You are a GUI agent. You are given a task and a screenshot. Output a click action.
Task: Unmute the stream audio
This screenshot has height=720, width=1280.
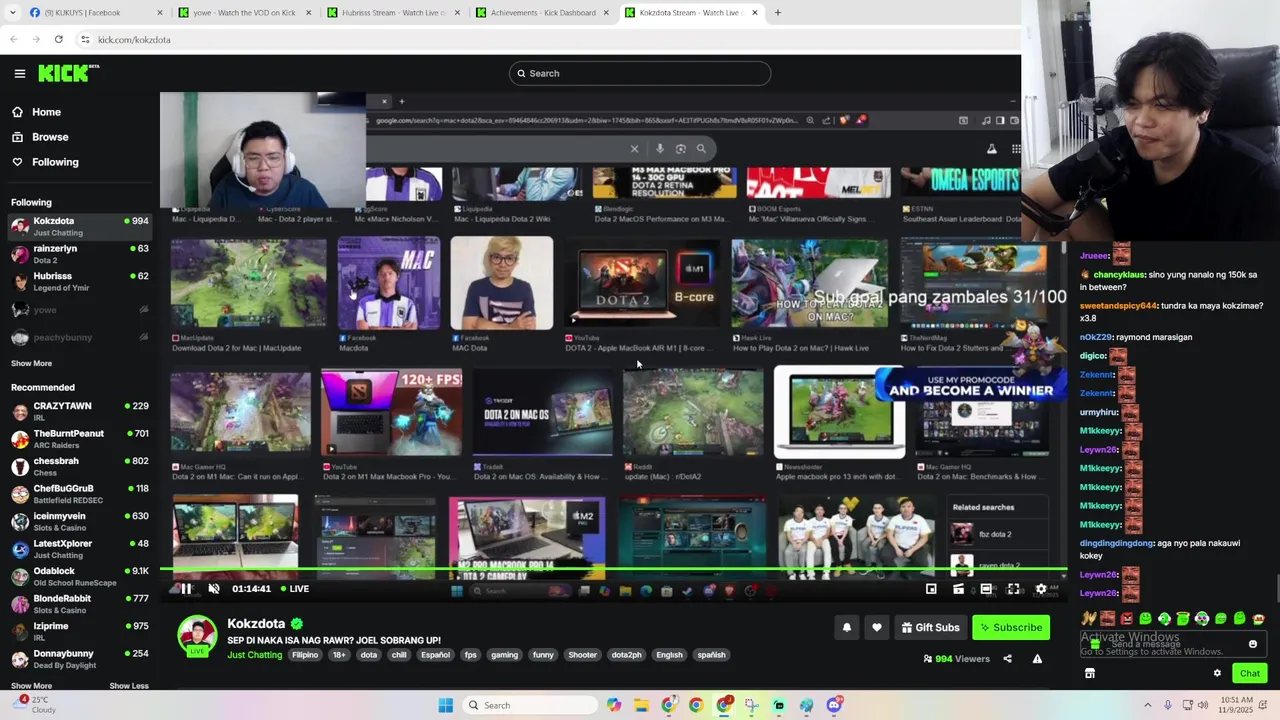point(213,589)
